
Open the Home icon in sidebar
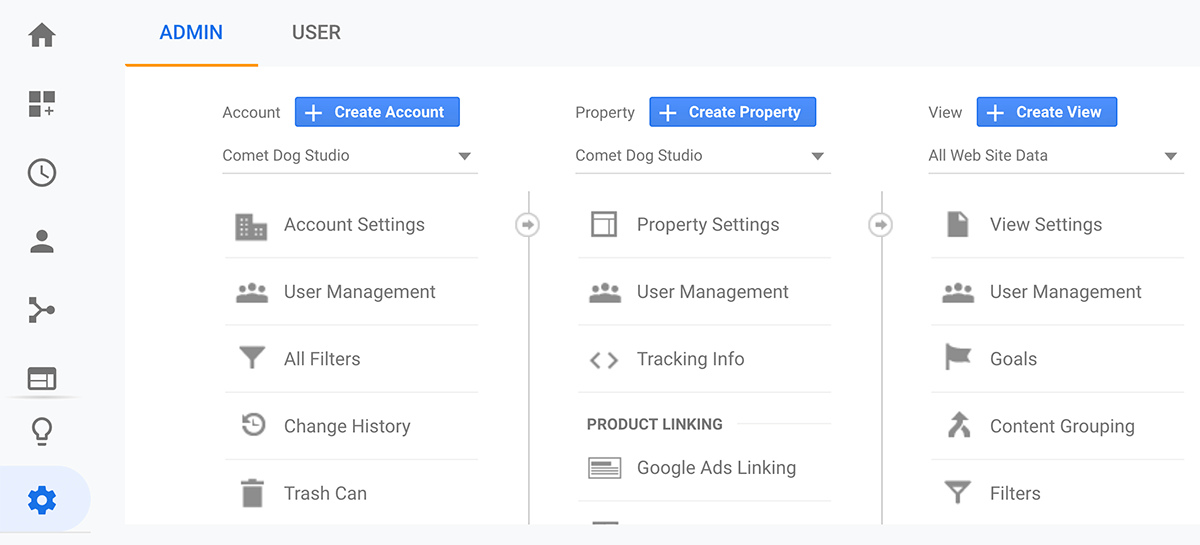click(42, 36)
